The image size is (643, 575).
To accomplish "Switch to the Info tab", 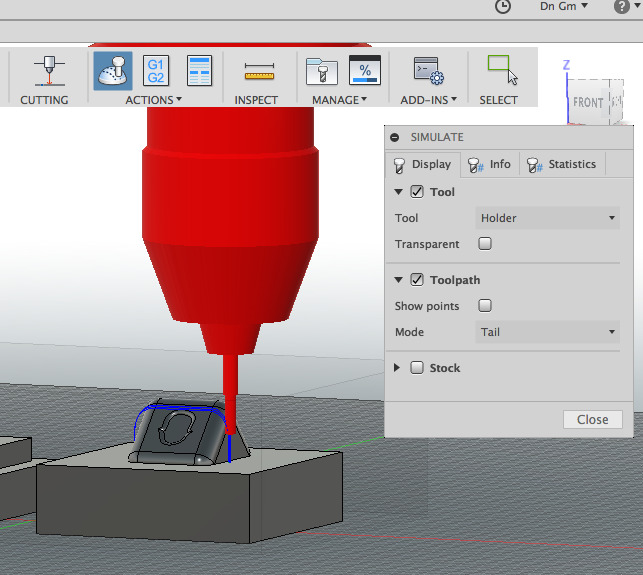I will point(490,164).
